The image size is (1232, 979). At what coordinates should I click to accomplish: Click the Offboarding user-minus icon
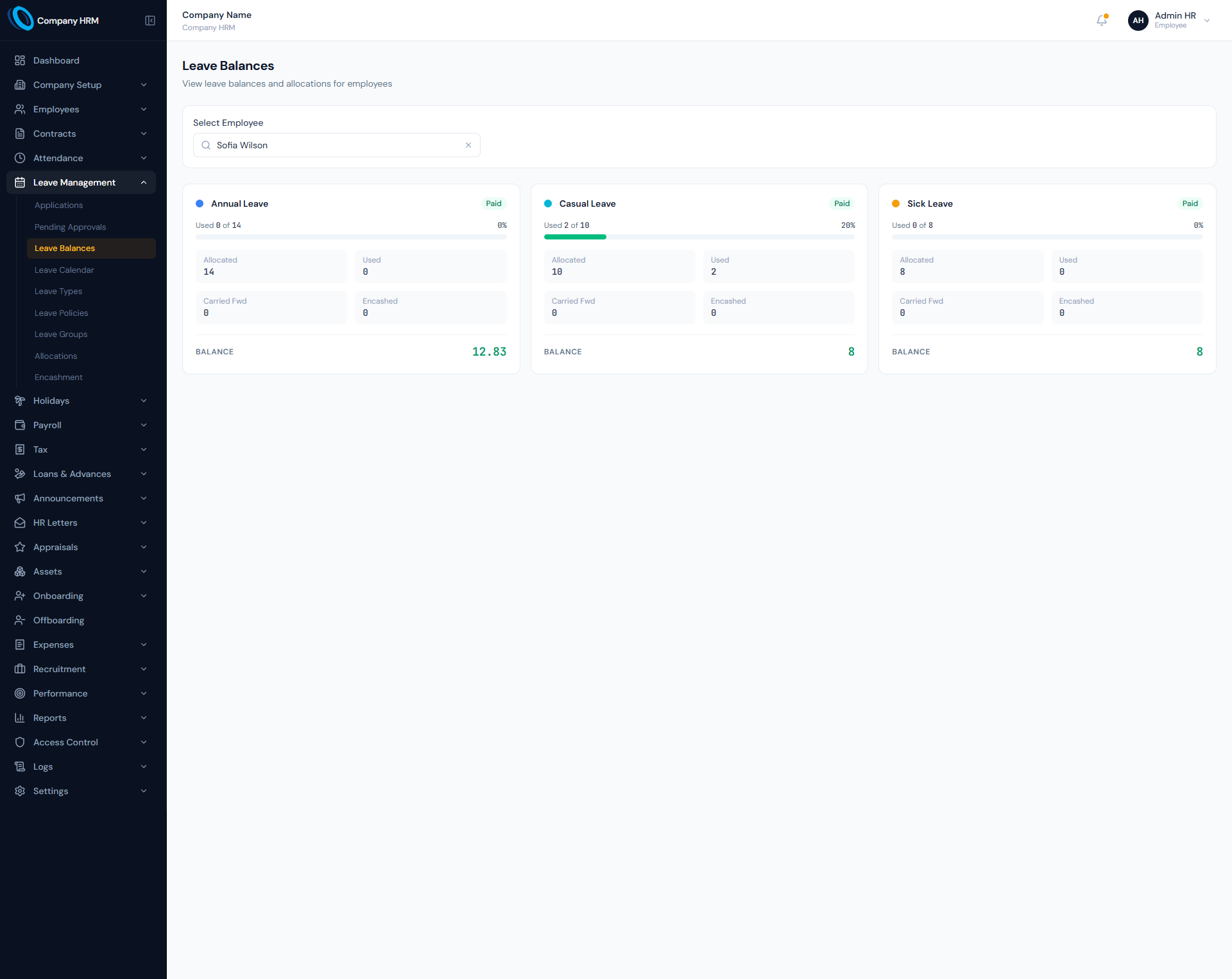point(20,620)
